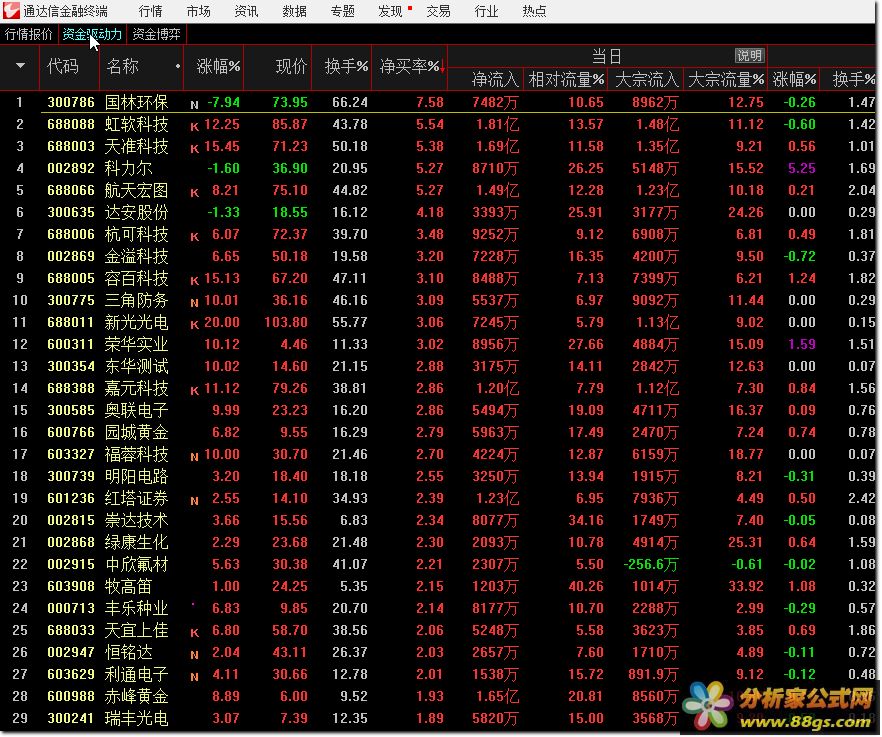The width and height of the screenshot is (882, 737).
Task: Open the 发现 menu
Action: (x=390, y=11)
